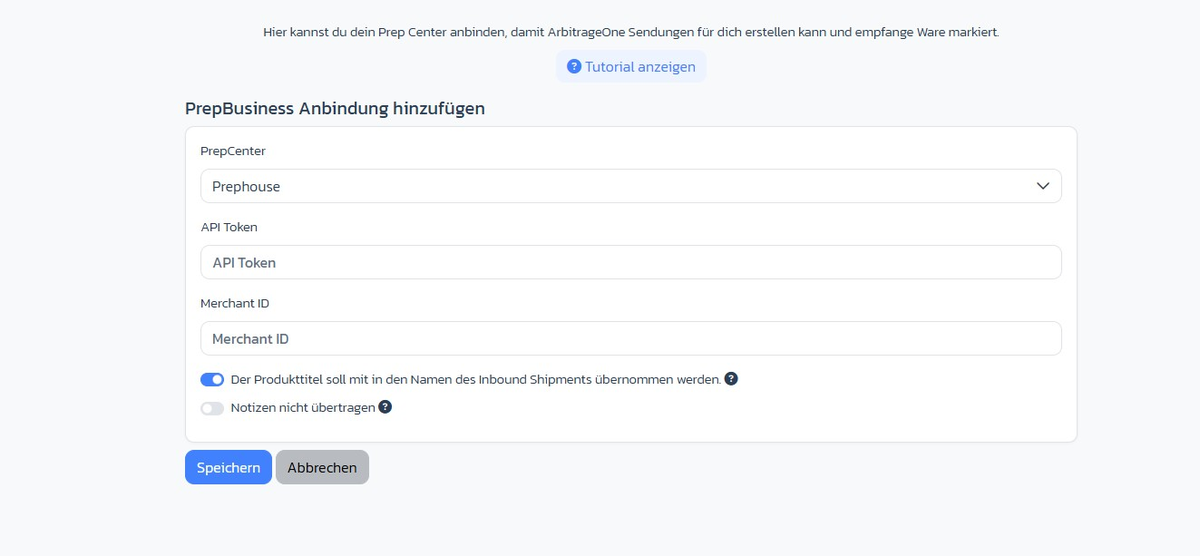The image size is (1200, 556).
Task: Save the connection with Speichern
Action: click(x=228, y=467)
